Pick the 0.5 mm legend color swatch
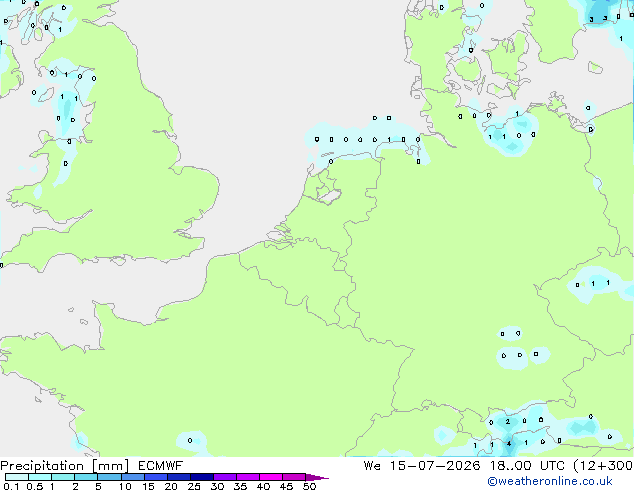The image size is (634, 490). [x=40, y=477]
